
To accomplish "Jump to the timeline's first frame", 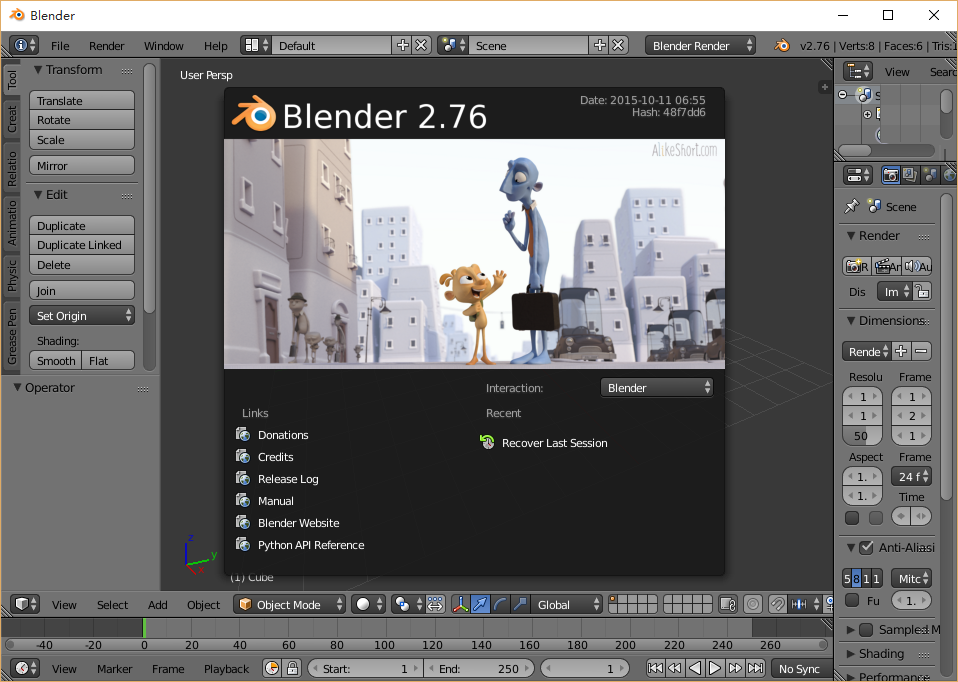I will coord(655,668).
